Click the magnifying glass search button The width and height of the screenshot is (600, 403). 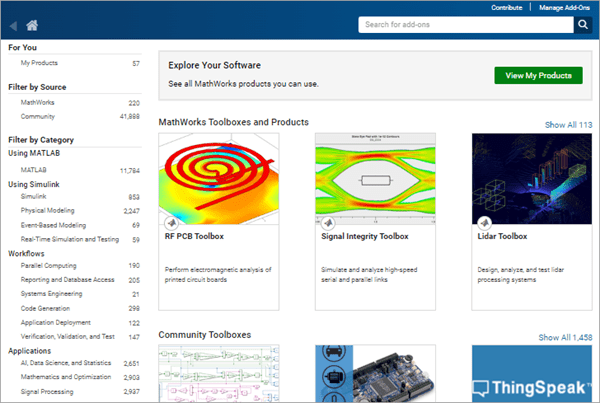[x=583, y=24]
